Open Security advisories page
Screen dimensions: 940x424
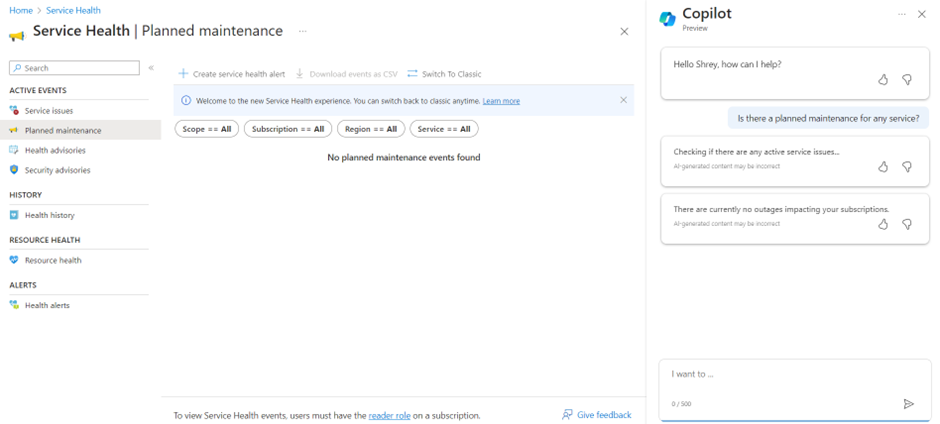(x=58, y=170)
